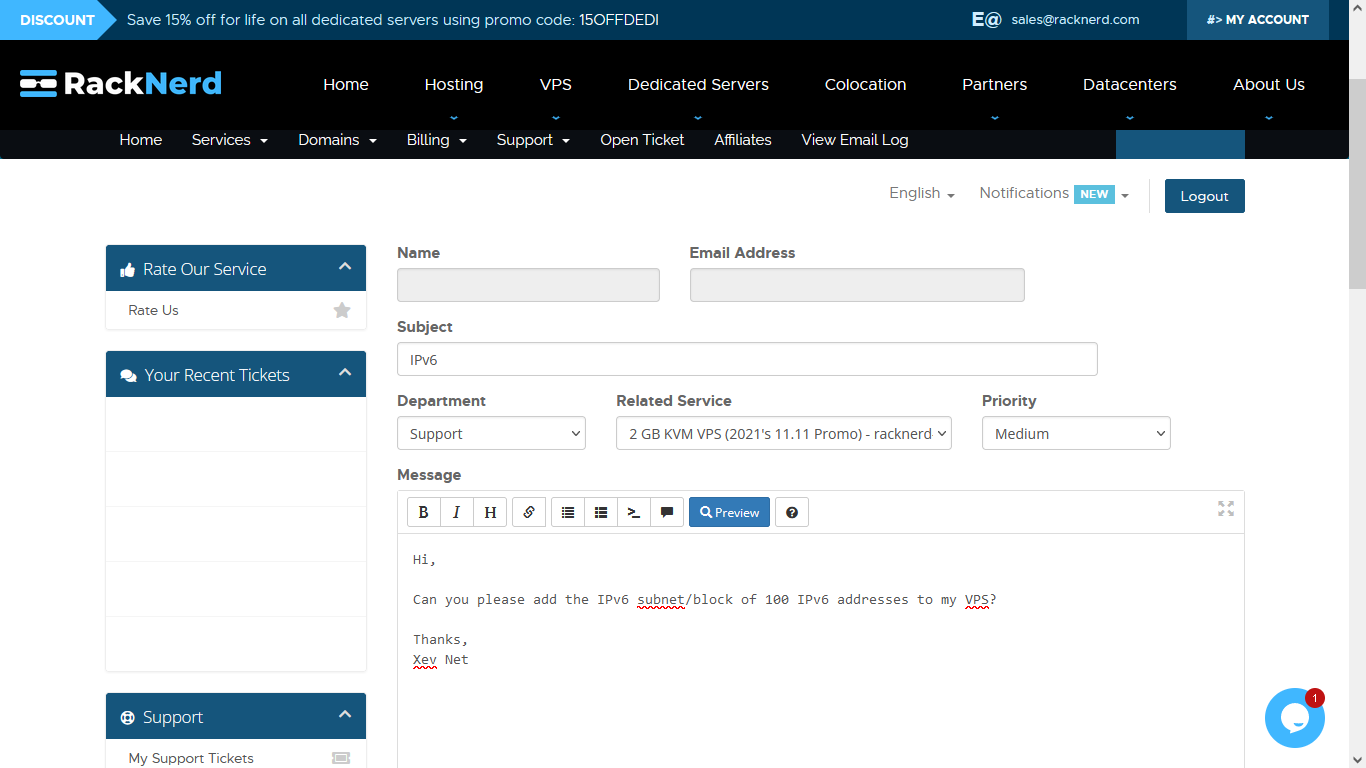Click the Logout button
1366x768 pixels.
pos(1204,196)
